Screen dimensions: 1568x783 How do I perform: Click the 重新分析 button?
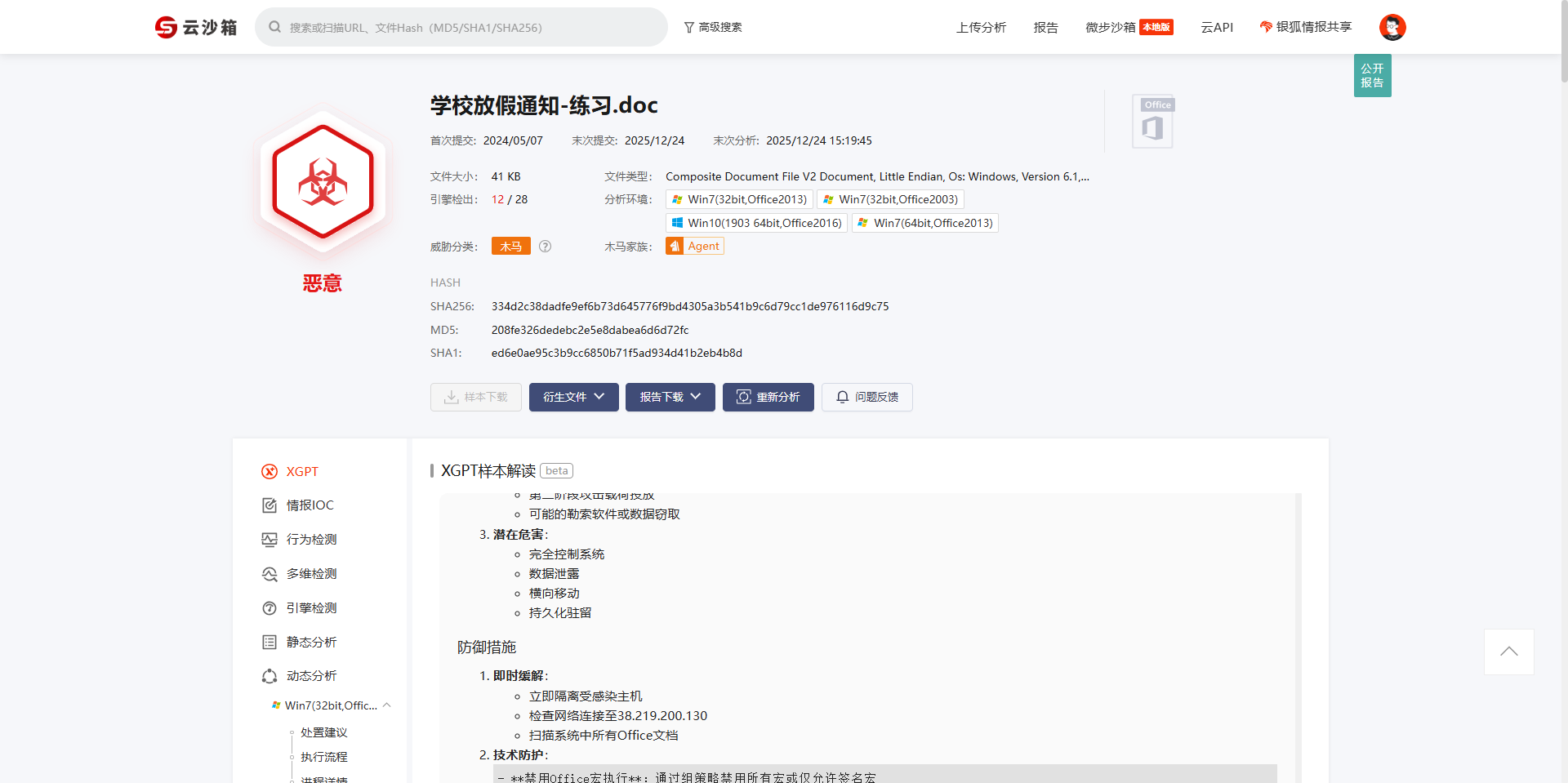tap(768, 398)
